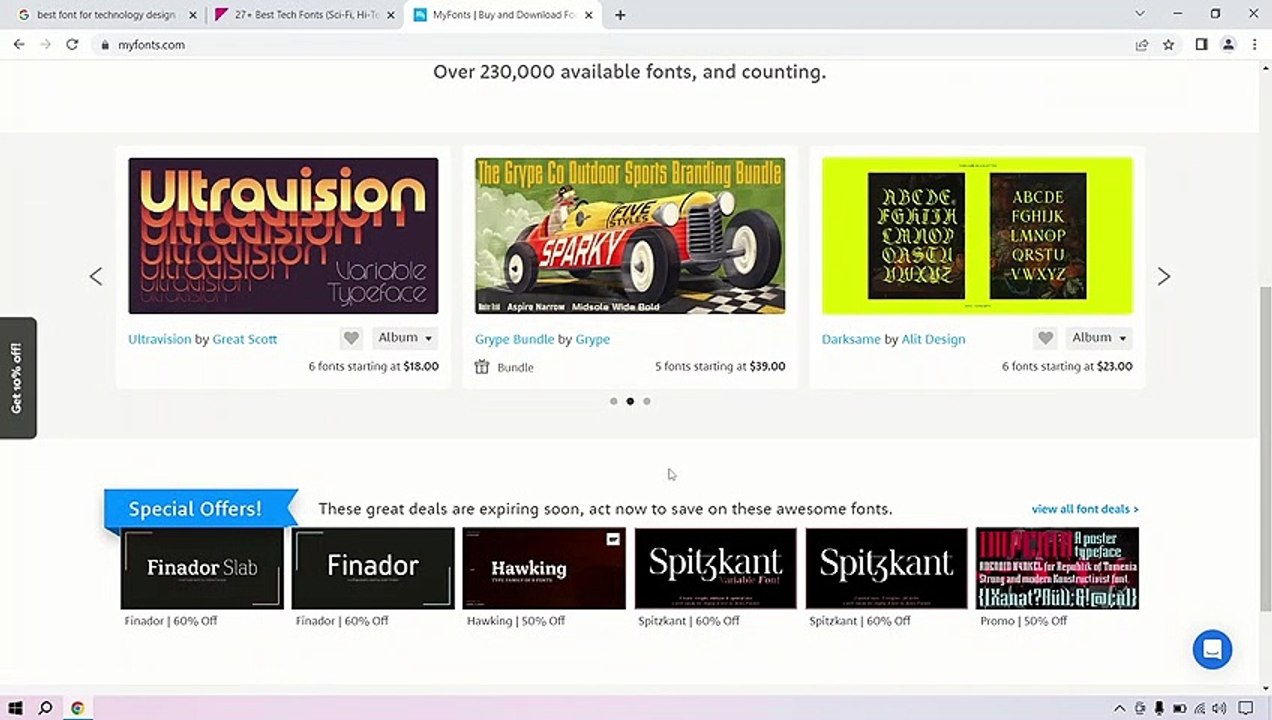The width and height of the screenshot is (1272, 720).
Task: Open the Darksame font link
Action: (x=851, y=339)
